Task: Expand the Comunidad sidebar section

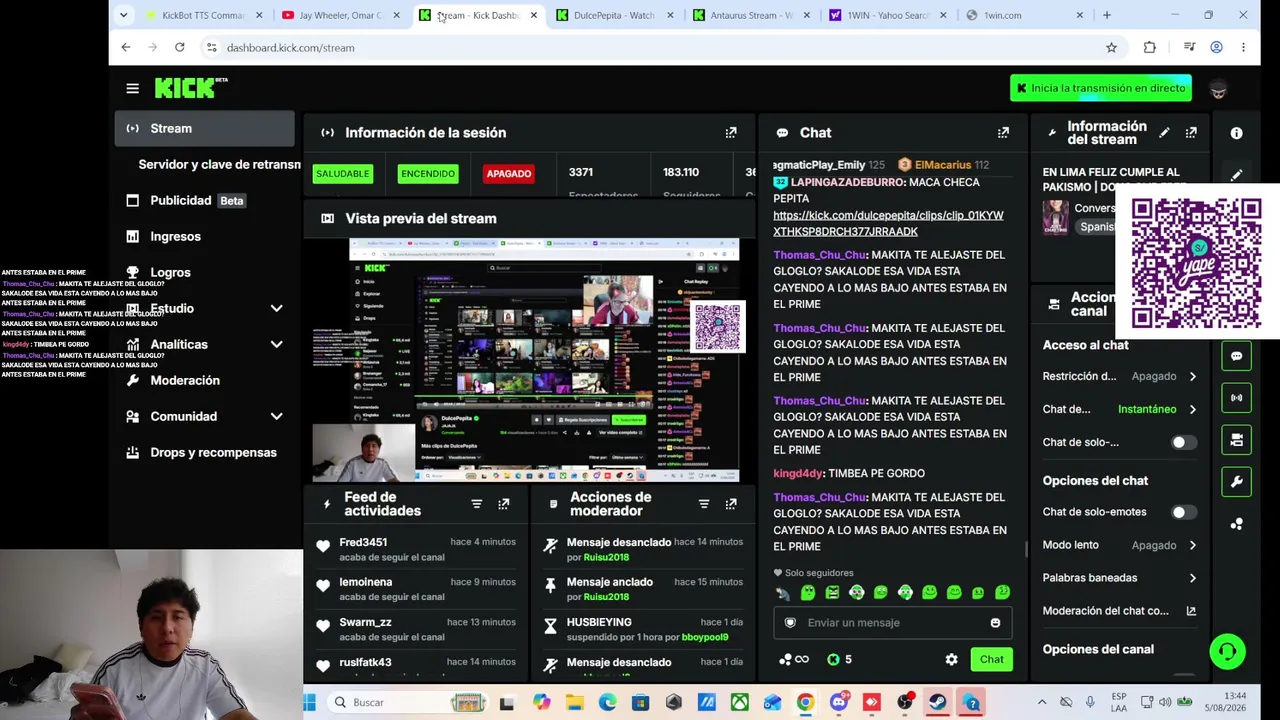Action: click(x=276, y=416)
